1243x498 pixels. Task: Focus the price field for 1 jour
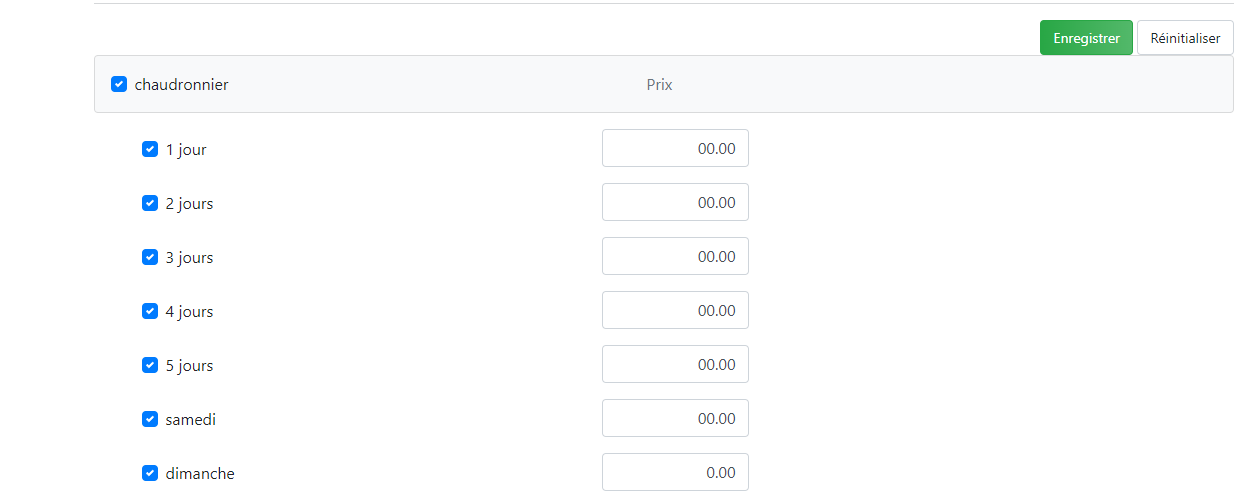(x=675, y=148)
